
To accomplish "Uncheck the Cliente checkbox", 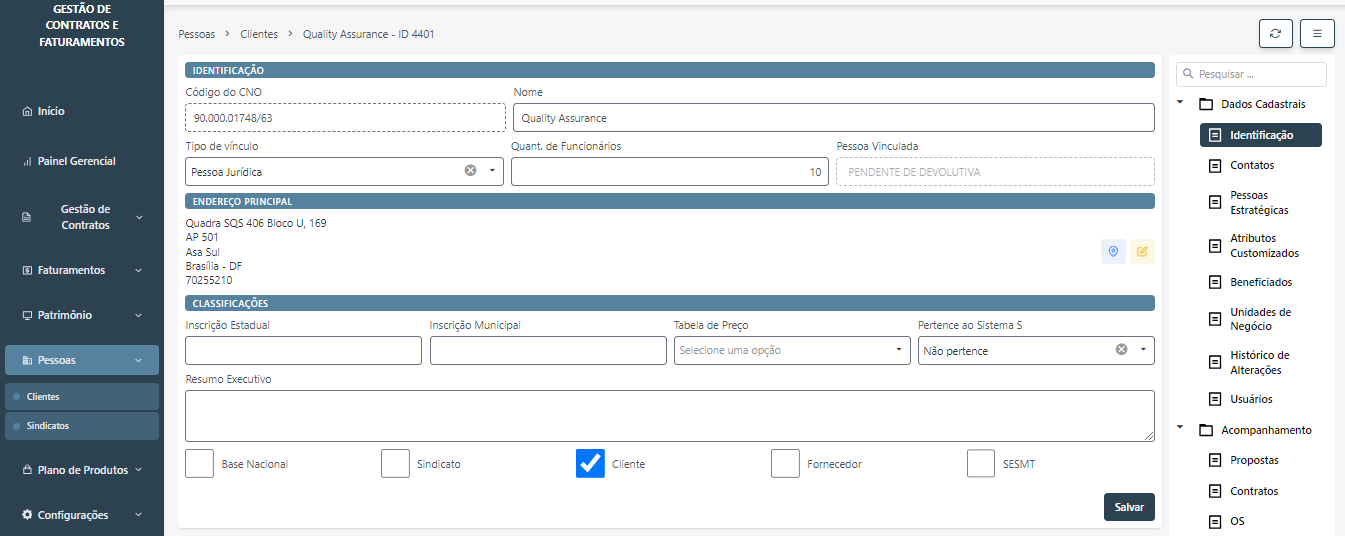I will coord(590,464).
